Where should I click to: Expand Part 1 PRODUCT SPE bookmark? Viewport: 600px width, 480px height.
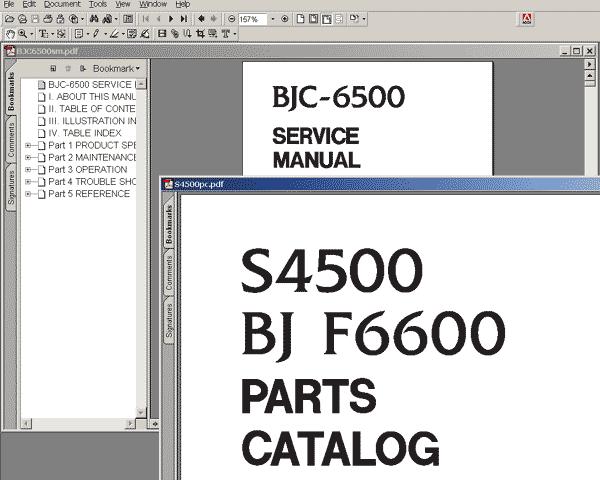tap(28, 145)
